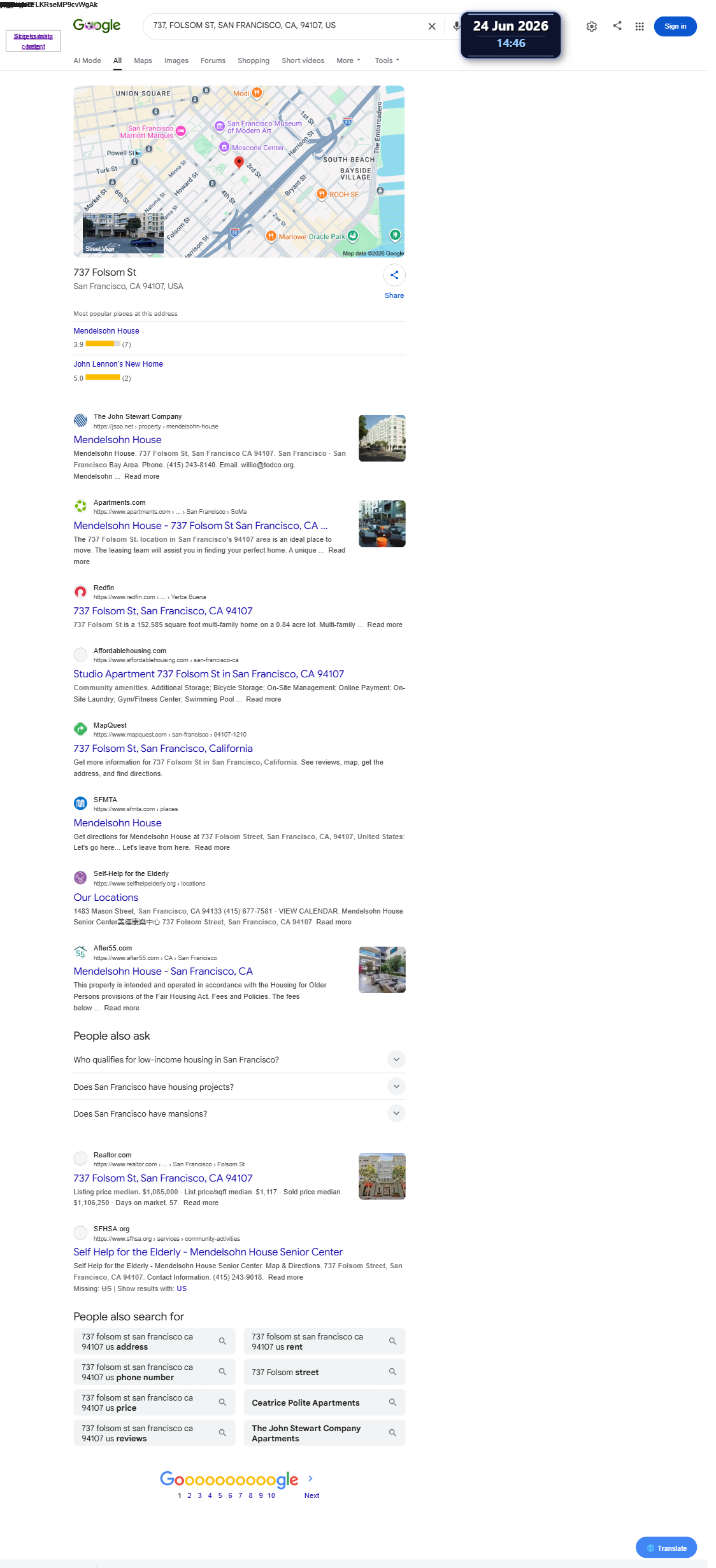The image size is (716, 1568).
Task: Click the voice search microphone icon
Action: pos(456,26)
